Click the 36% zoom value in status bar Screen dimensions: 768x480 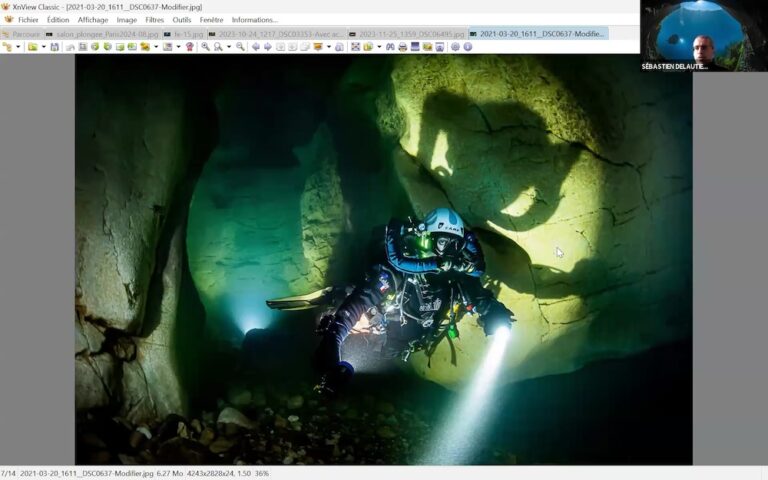[262, 474]
